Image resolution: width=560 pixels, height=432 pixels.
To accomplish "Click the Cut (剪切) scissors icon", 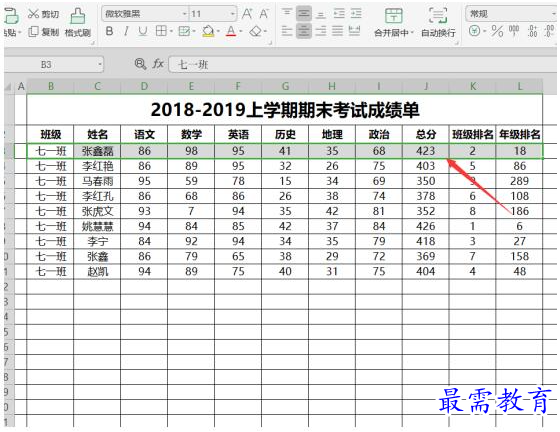I will [33, 14].
